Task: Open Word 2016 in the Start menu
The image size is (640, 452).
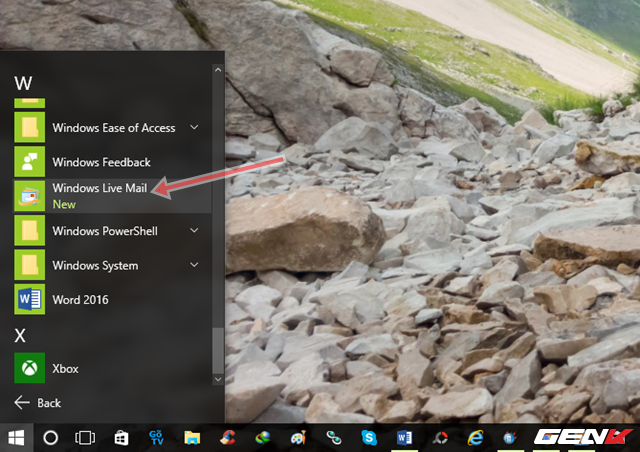Action: tap(80, 299)
